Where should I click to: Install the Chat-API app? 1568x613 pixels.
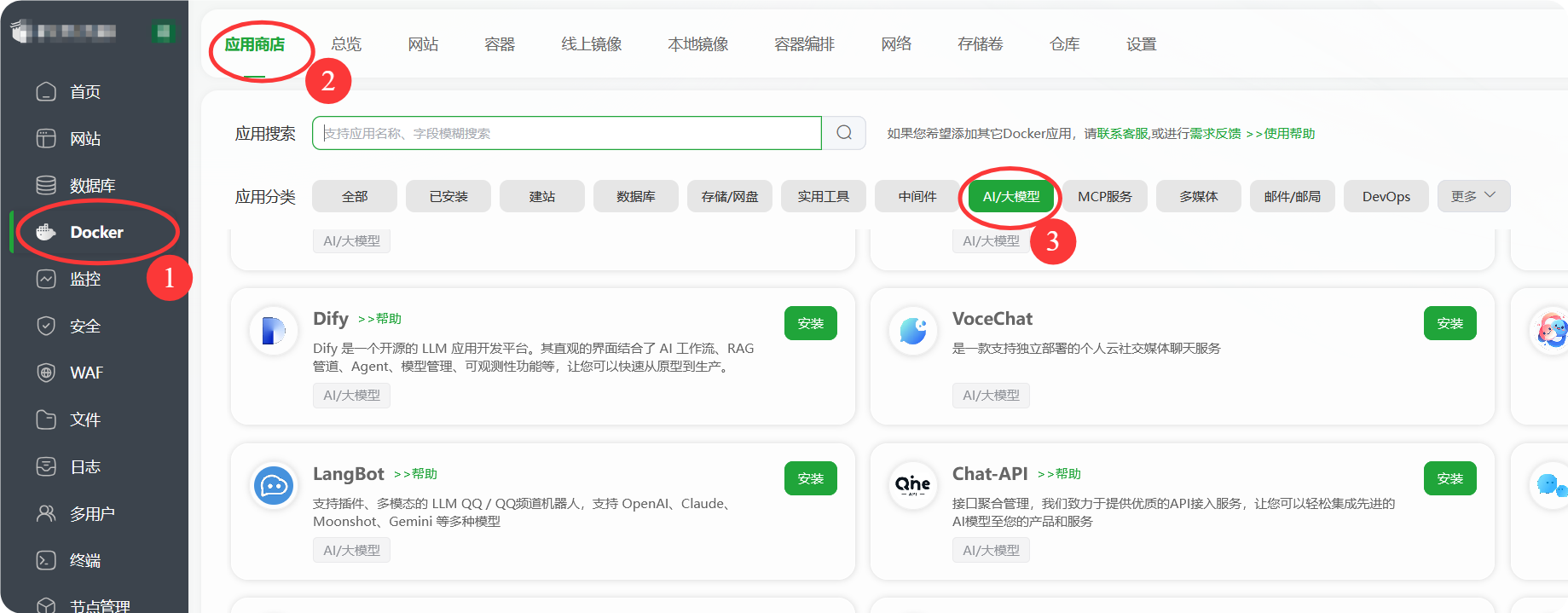pos(1450,478)
